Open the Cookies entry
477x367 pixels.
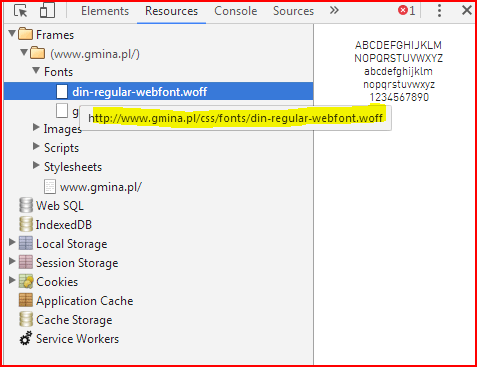tap(57, 282)
